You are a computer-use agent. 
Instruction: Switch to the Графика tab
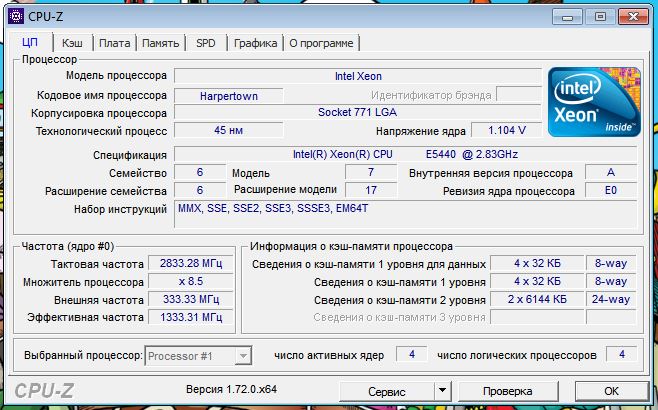pyautogui.click(x=255, y=43)
